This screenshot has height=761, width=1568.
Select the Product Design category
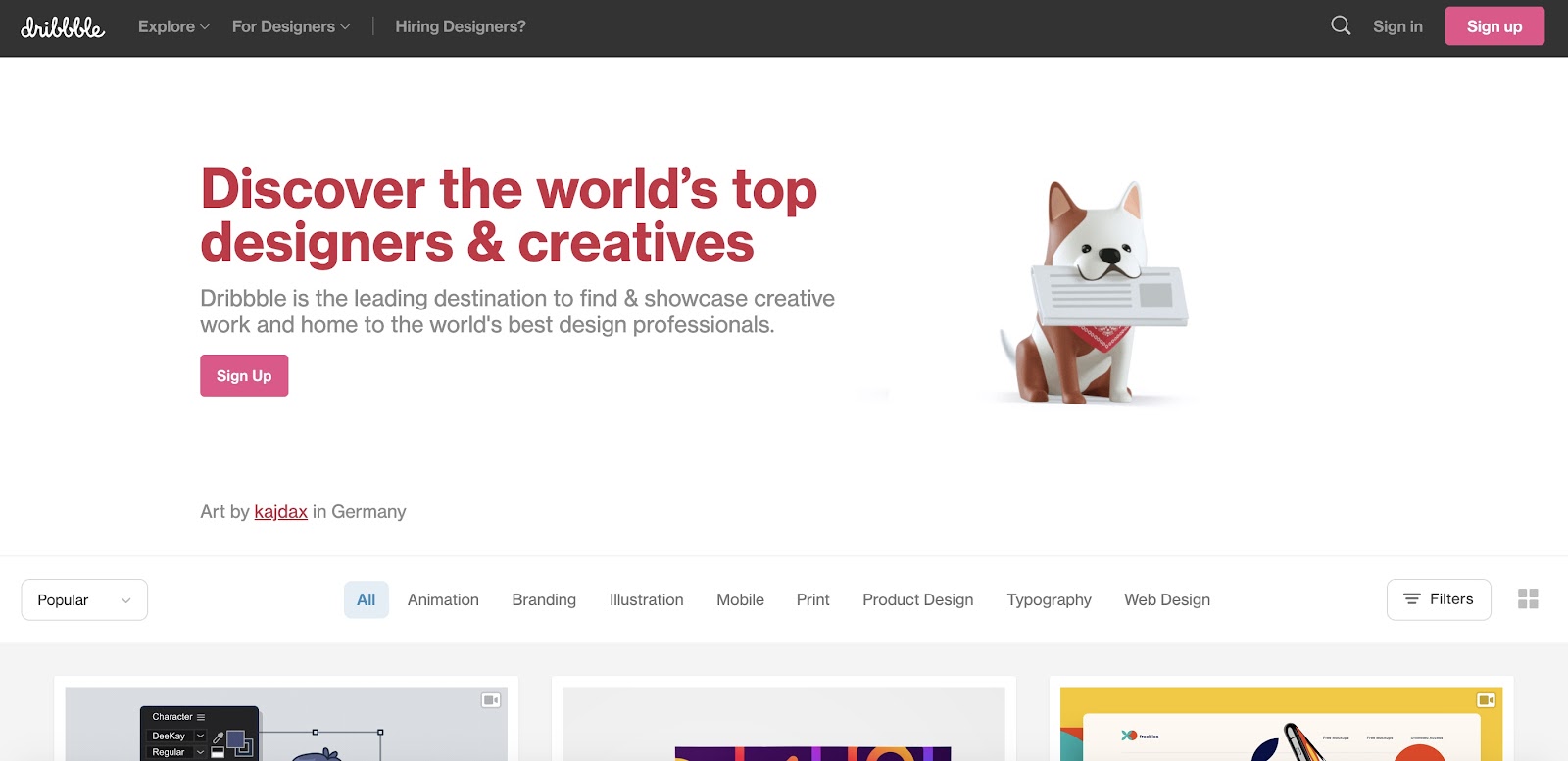[918, 599]
